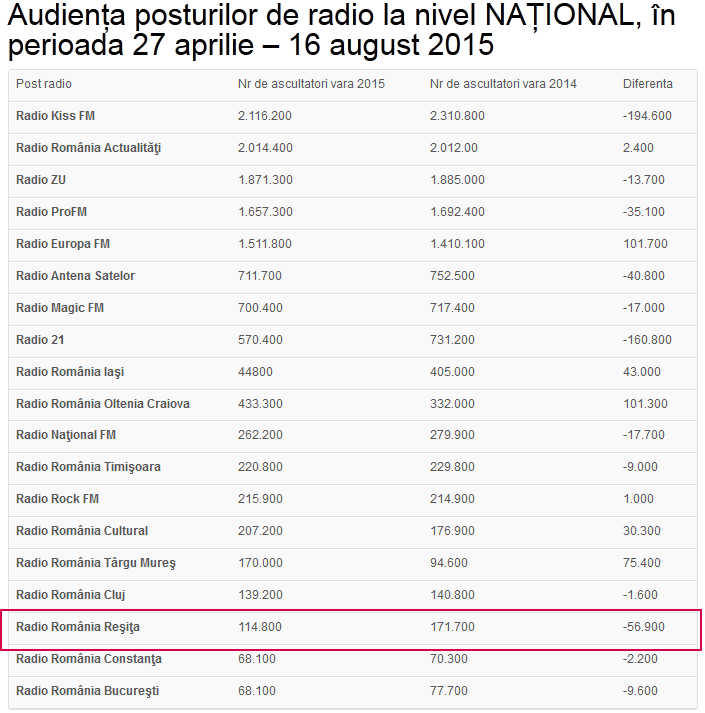Click Radio România Oltenia Craiova name
This screenshot has width=705, height=713.
click(103, 404)
